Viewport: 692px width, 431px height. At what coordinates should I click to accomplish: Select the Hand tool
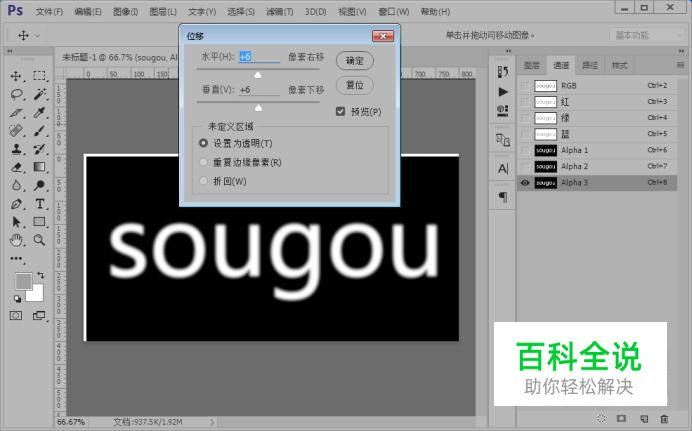coord(16,240)
